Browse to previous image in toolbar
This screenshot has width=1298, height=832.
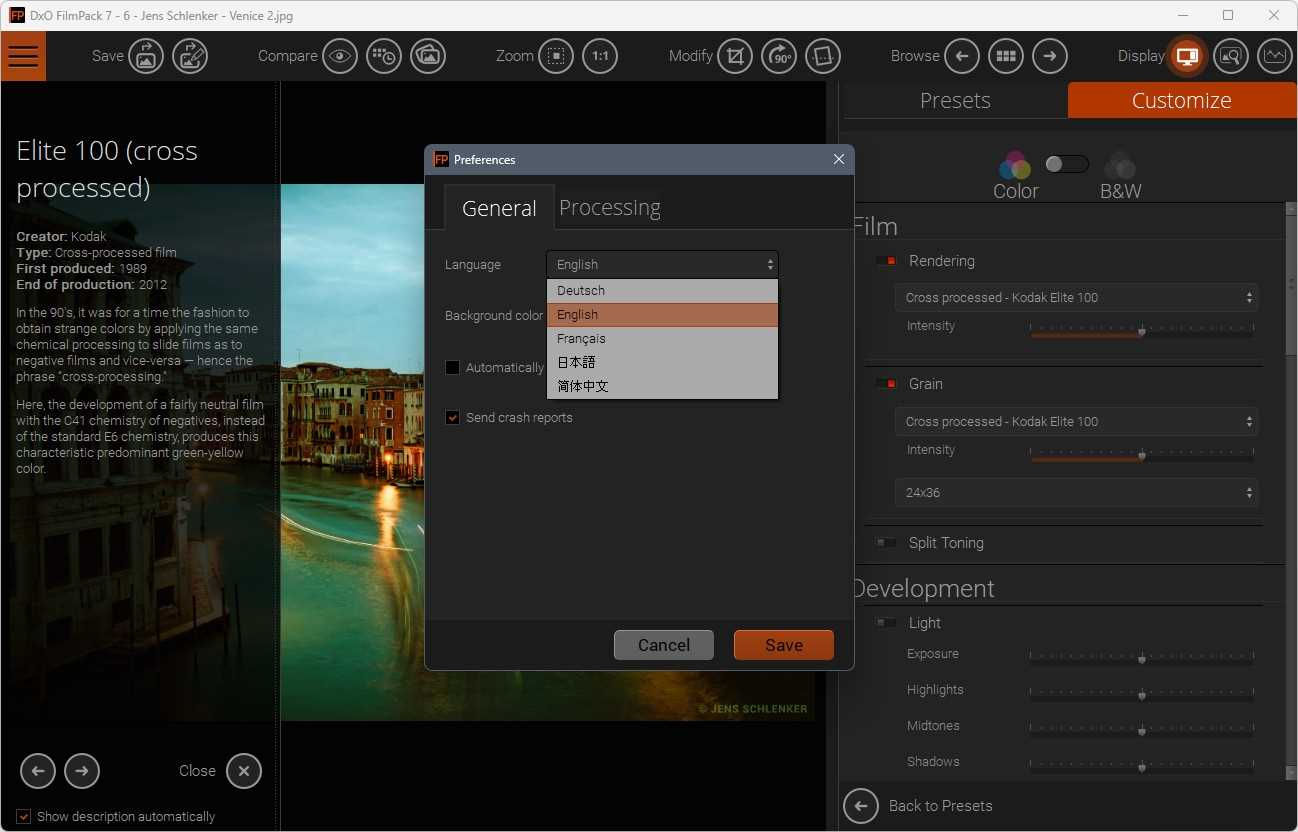click(x=962, y=56)
